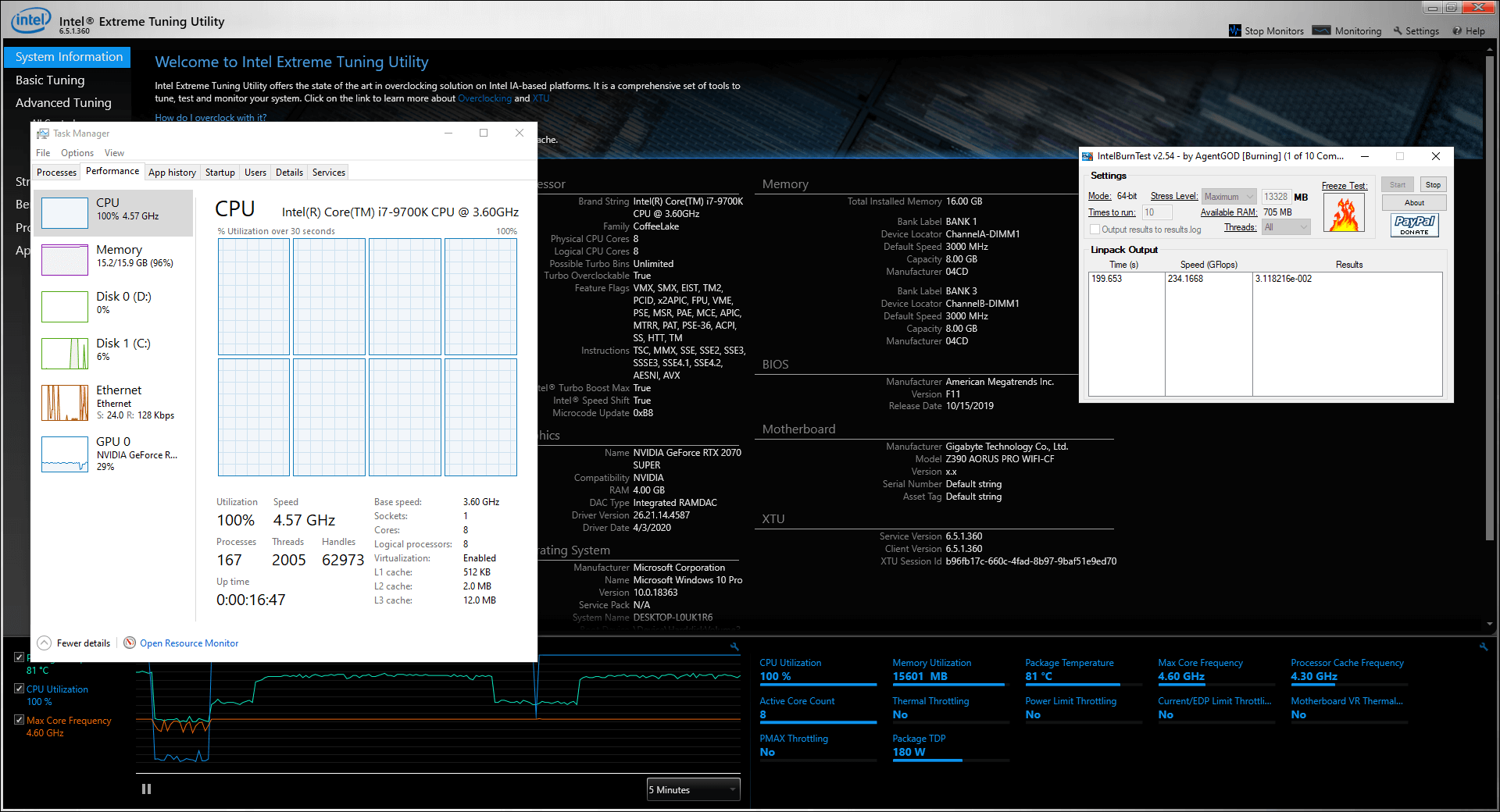The width and height of the screenshot is (1500, 812).
Task: Select Basic Tuning in XTU sidebar
Action: tap(50, 80)
